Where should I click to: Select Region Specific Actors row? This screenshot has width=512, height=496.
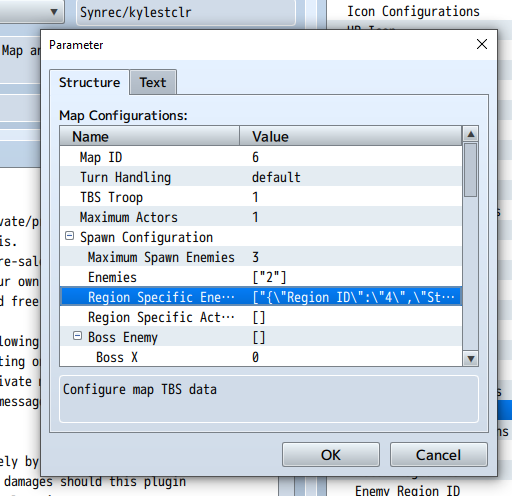[261, 317]
